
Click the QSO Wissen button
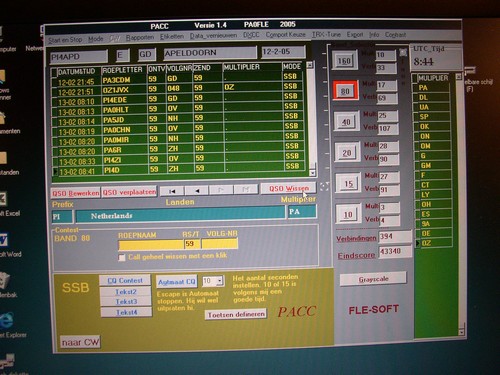click(289, 189)
